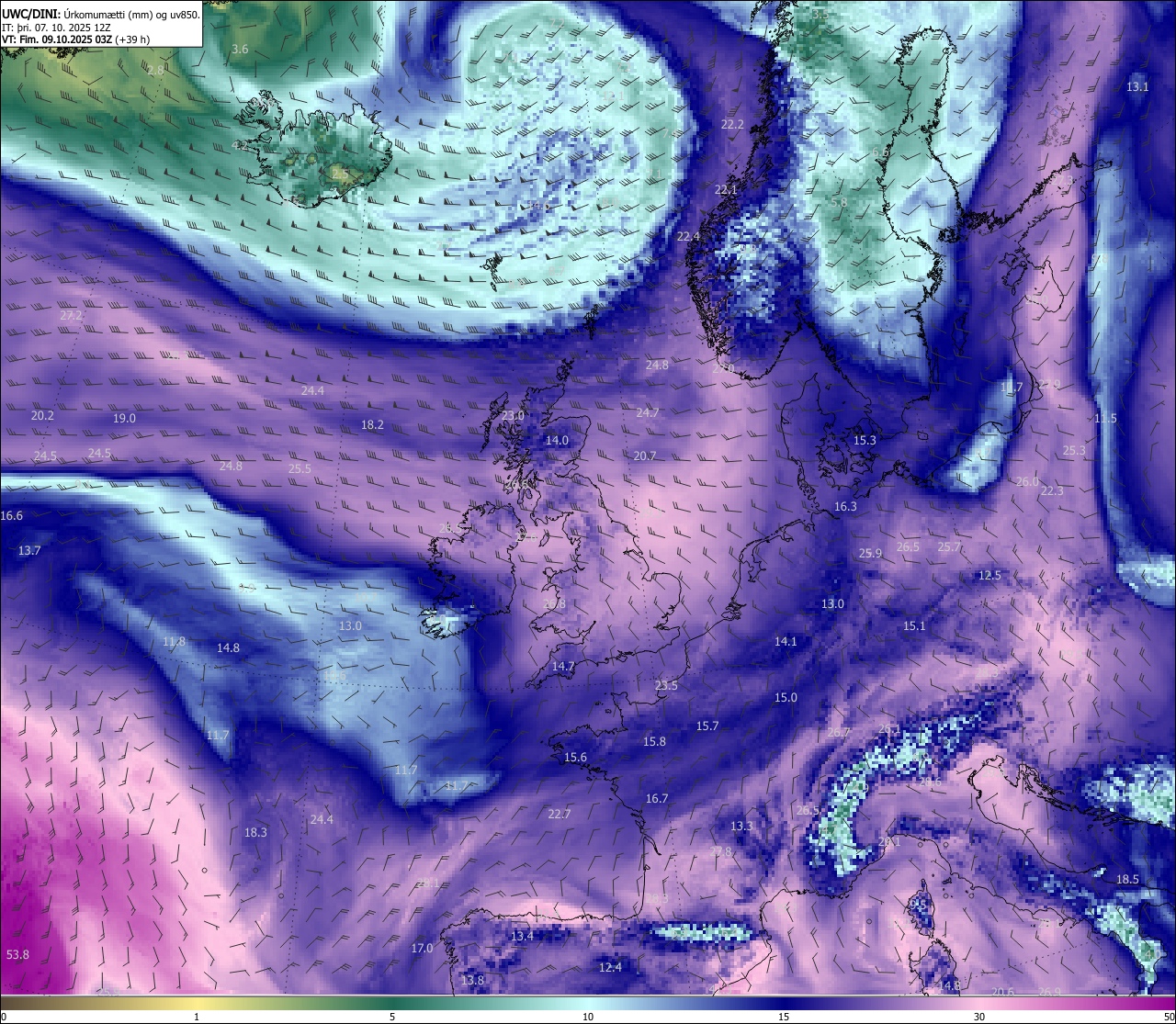
Task: Select the 18.2 value label
Action: pos(372,424)
